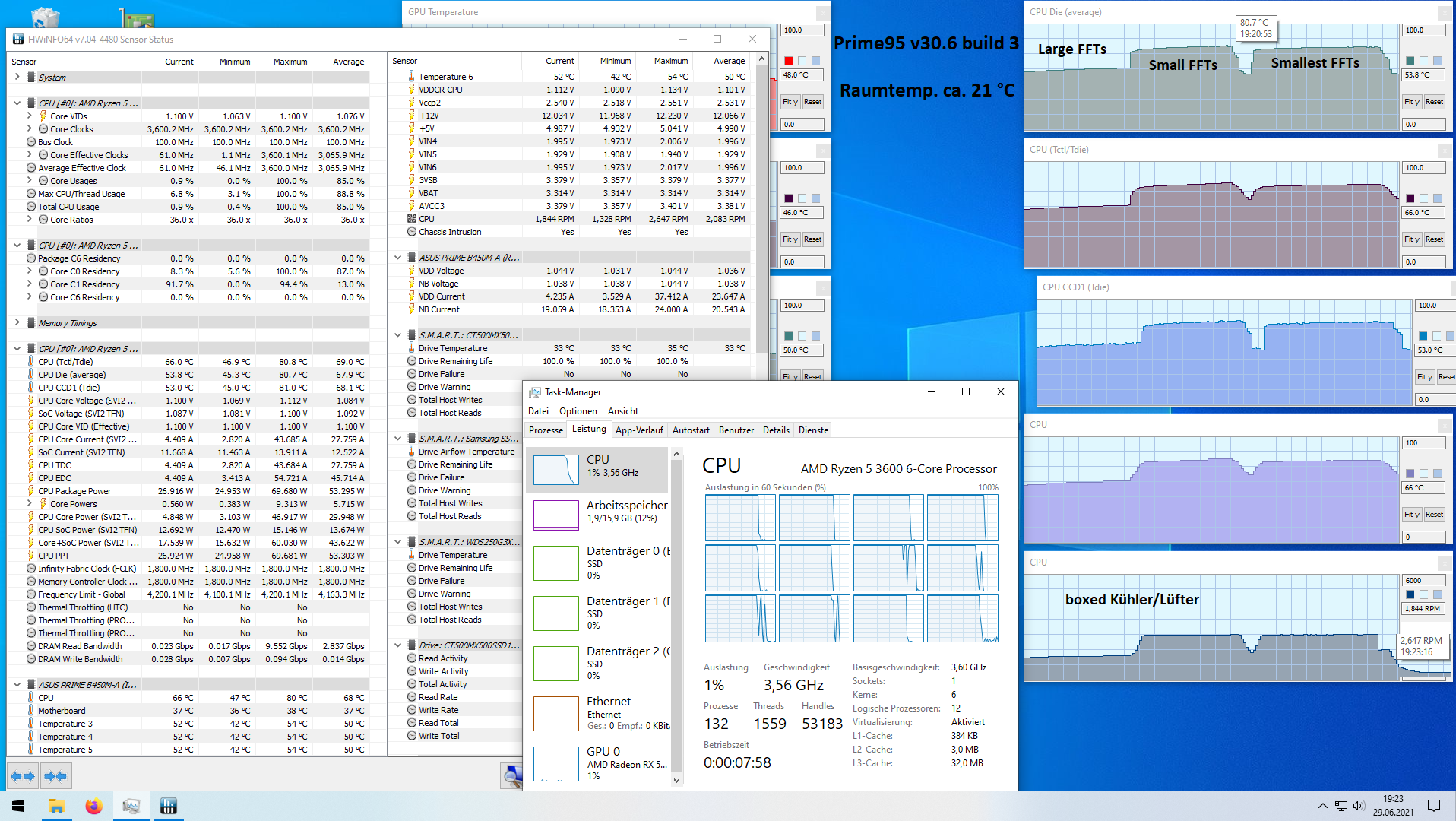
Task: Click Reset in CPU Die (average) graph
Action: click(1434, 102)
